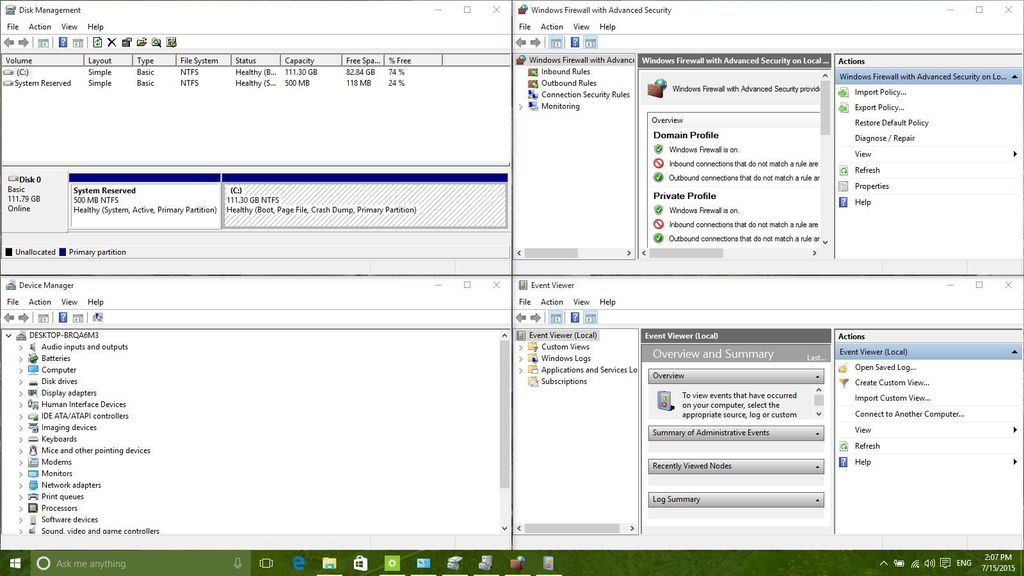Screen dimensions: 1024x576
Task: Select Inbound Rules in the Firewall tree
Action: pyautogui.click(x=565, y=70)
